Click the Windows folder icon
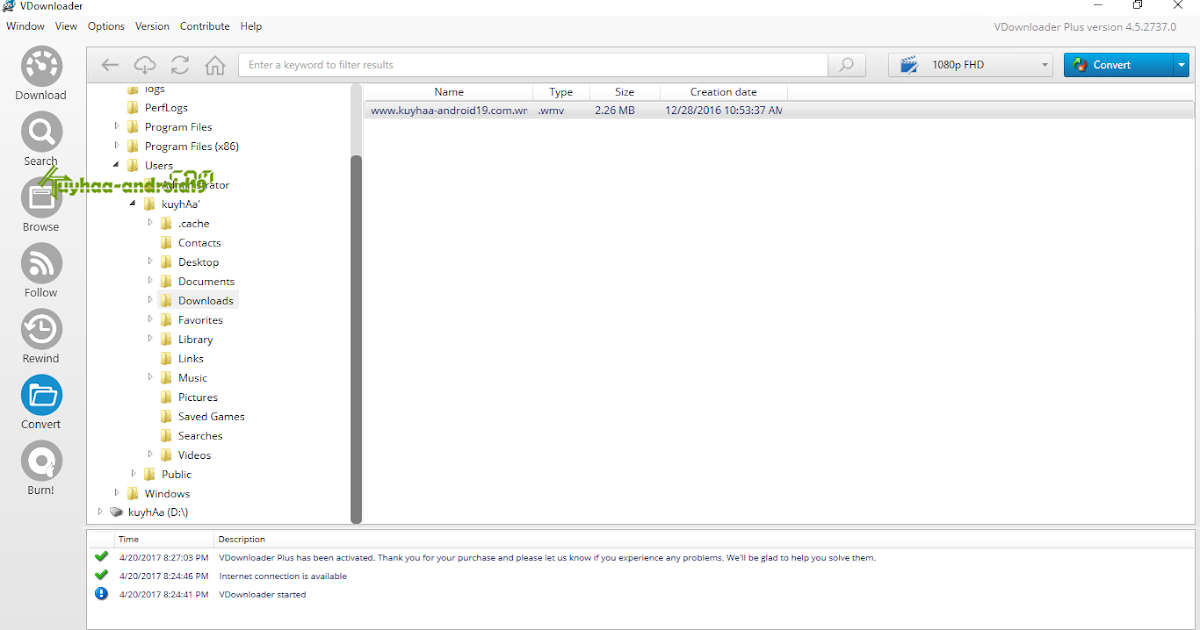This screenshot has width=1200, height=630. pyautogui.click(x=133, y=493)
